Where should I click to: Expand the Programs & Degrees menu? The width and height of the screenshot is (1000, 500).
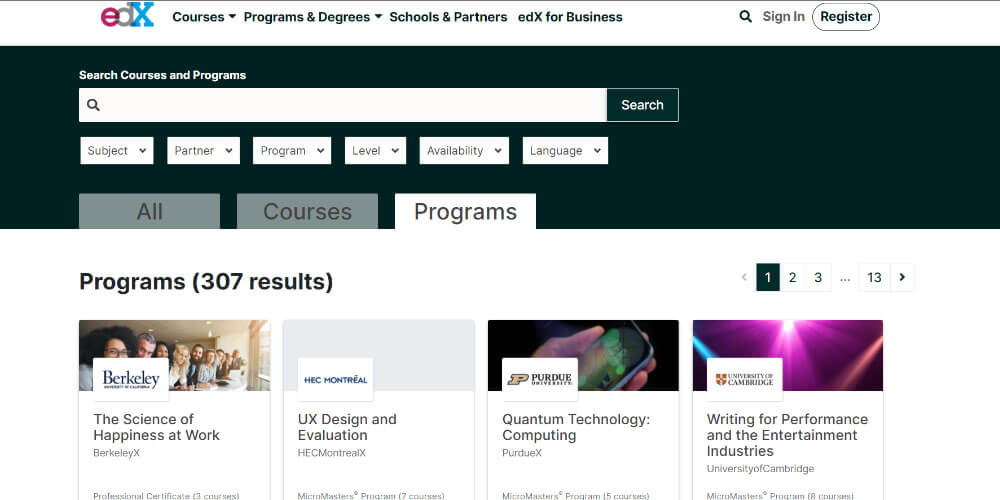click(313, 17)
